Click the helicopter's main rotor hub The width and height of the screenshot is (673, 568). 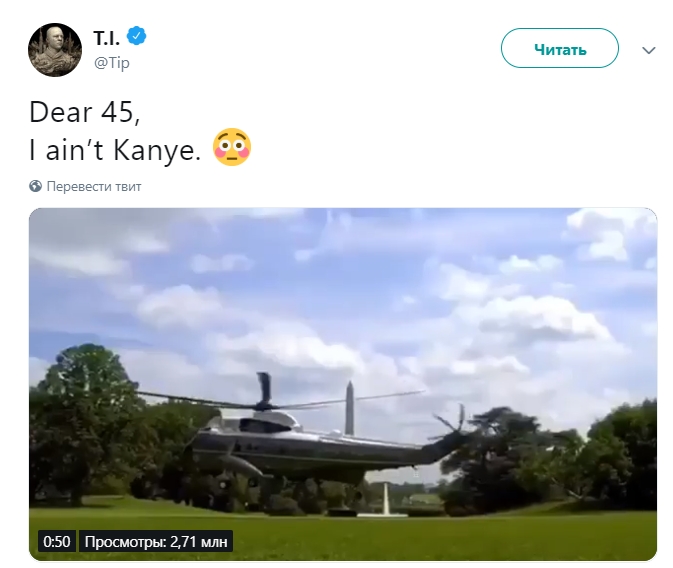tap(264, 403)
